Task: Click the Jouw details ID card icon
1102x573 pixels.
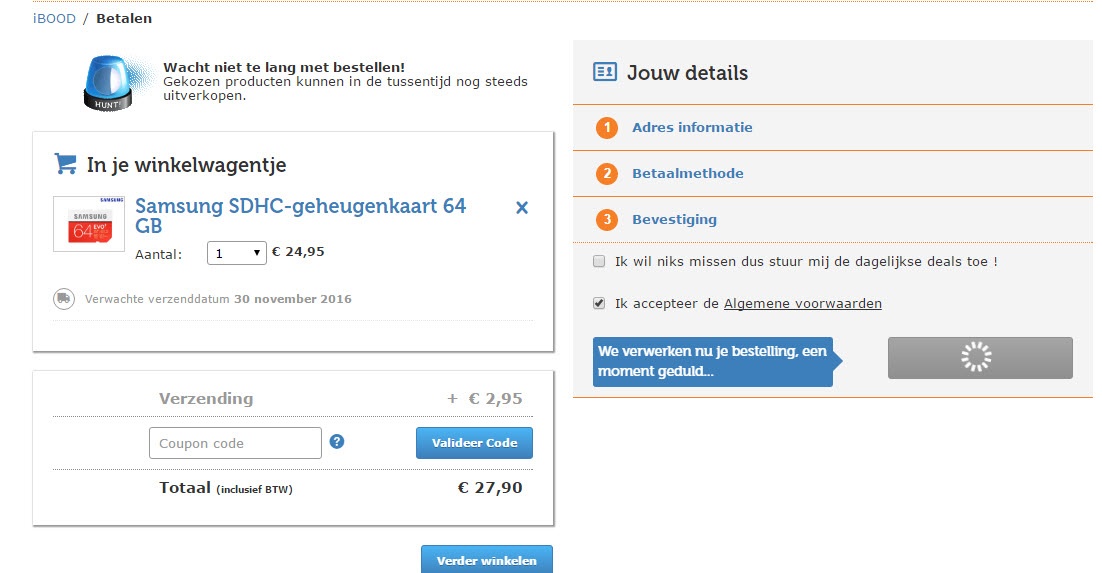Action: (x=605, y=72)
